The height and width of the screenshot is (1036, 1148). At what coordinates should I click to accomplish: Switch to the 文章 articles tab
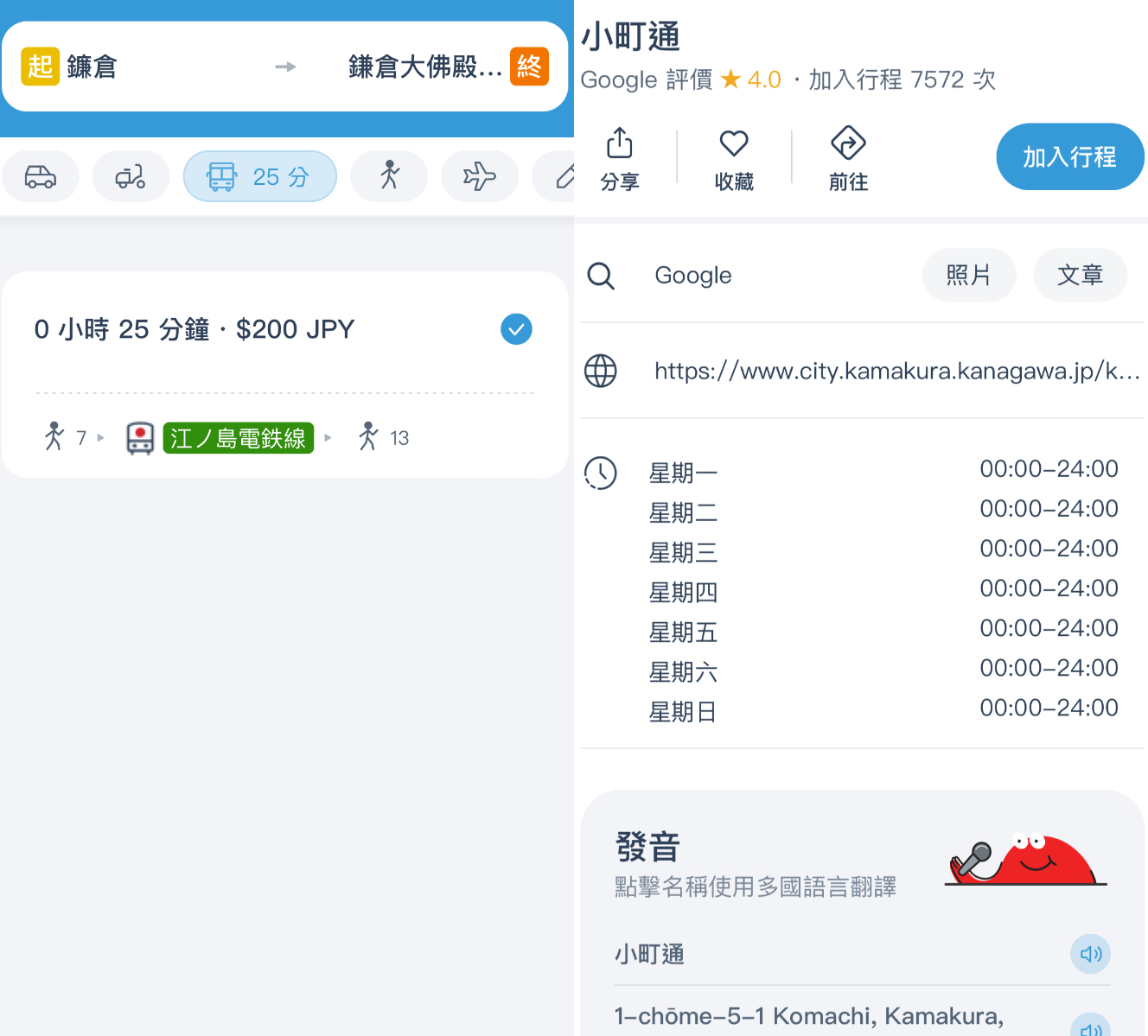[1080, 275]
